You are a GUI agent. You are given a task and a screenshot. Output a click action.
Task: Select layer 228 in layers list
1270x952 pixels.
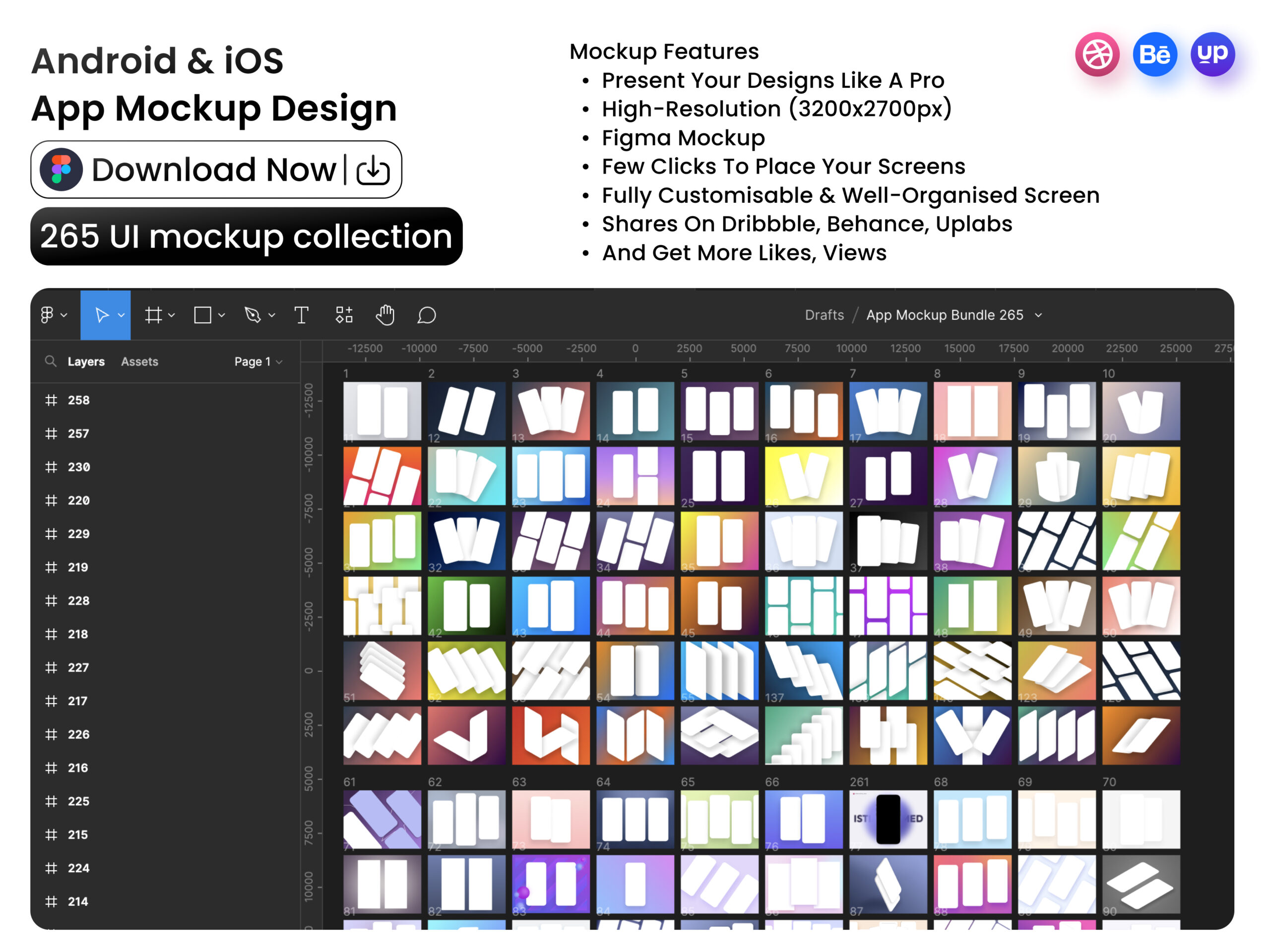coord(165,601)
